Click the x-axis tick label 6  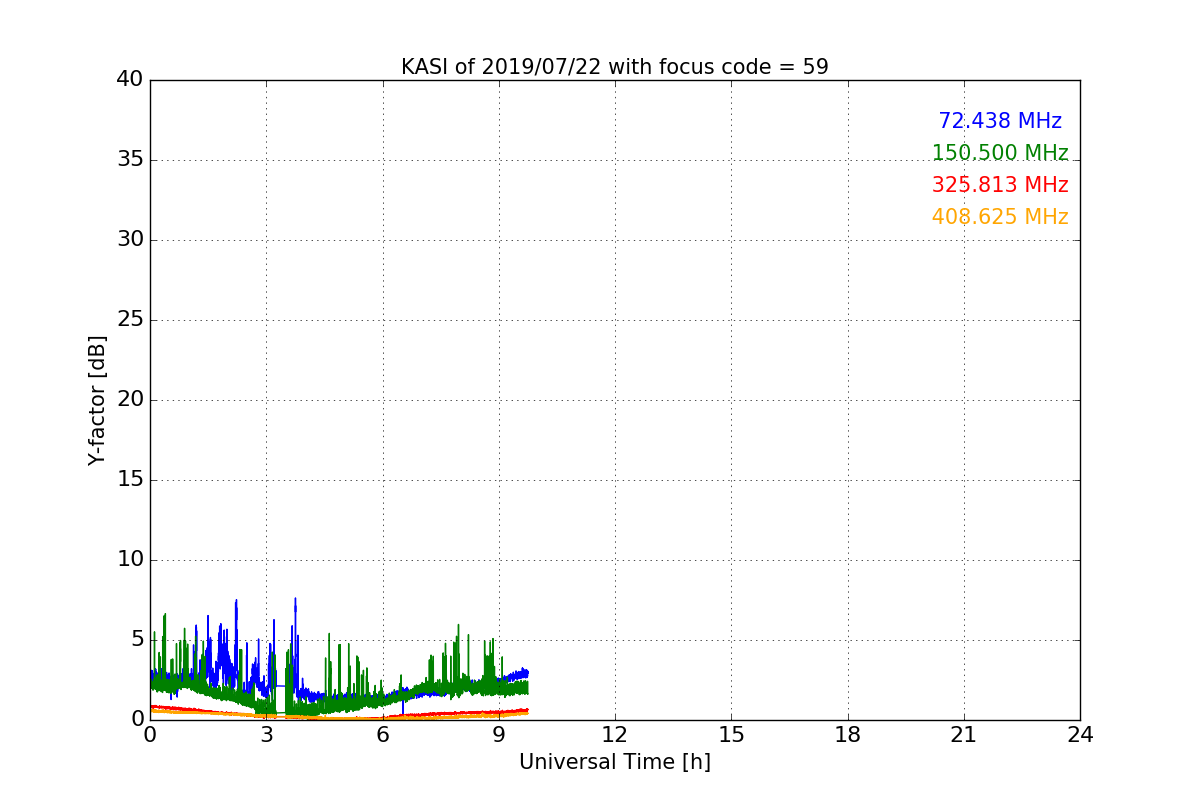(383, 734)
